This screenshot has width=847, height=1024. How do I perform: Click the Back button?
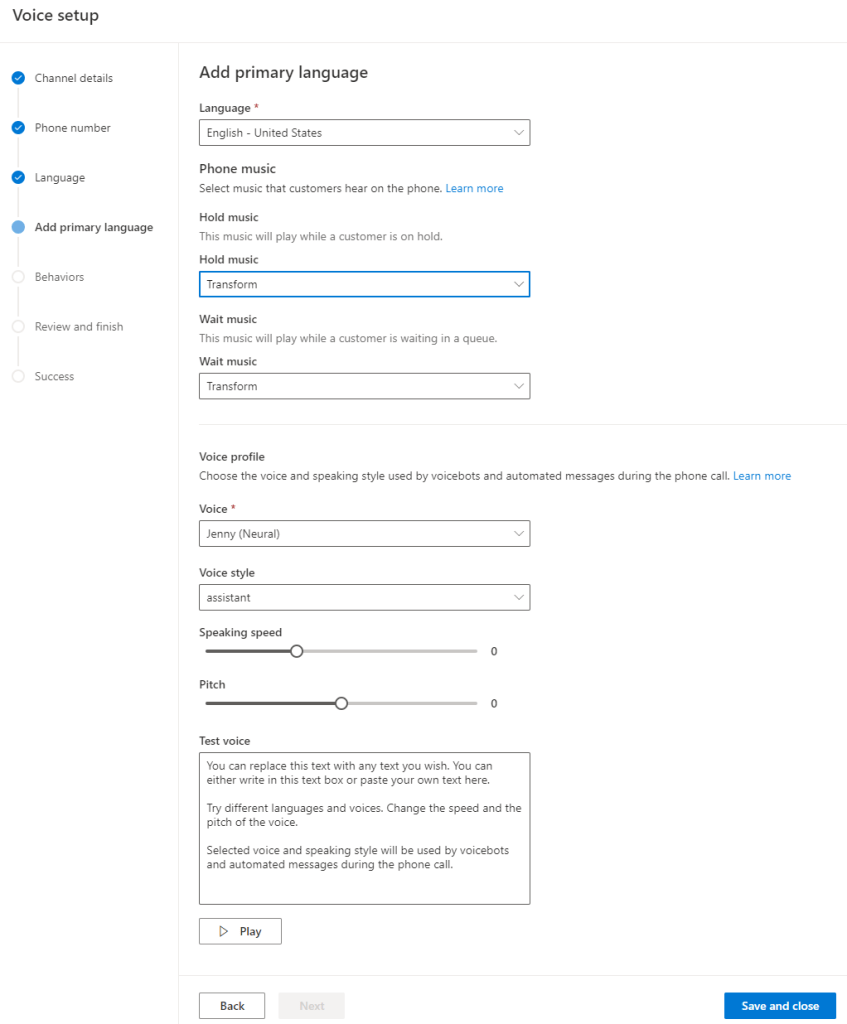pyautogui.click(x=232, y=1006)
